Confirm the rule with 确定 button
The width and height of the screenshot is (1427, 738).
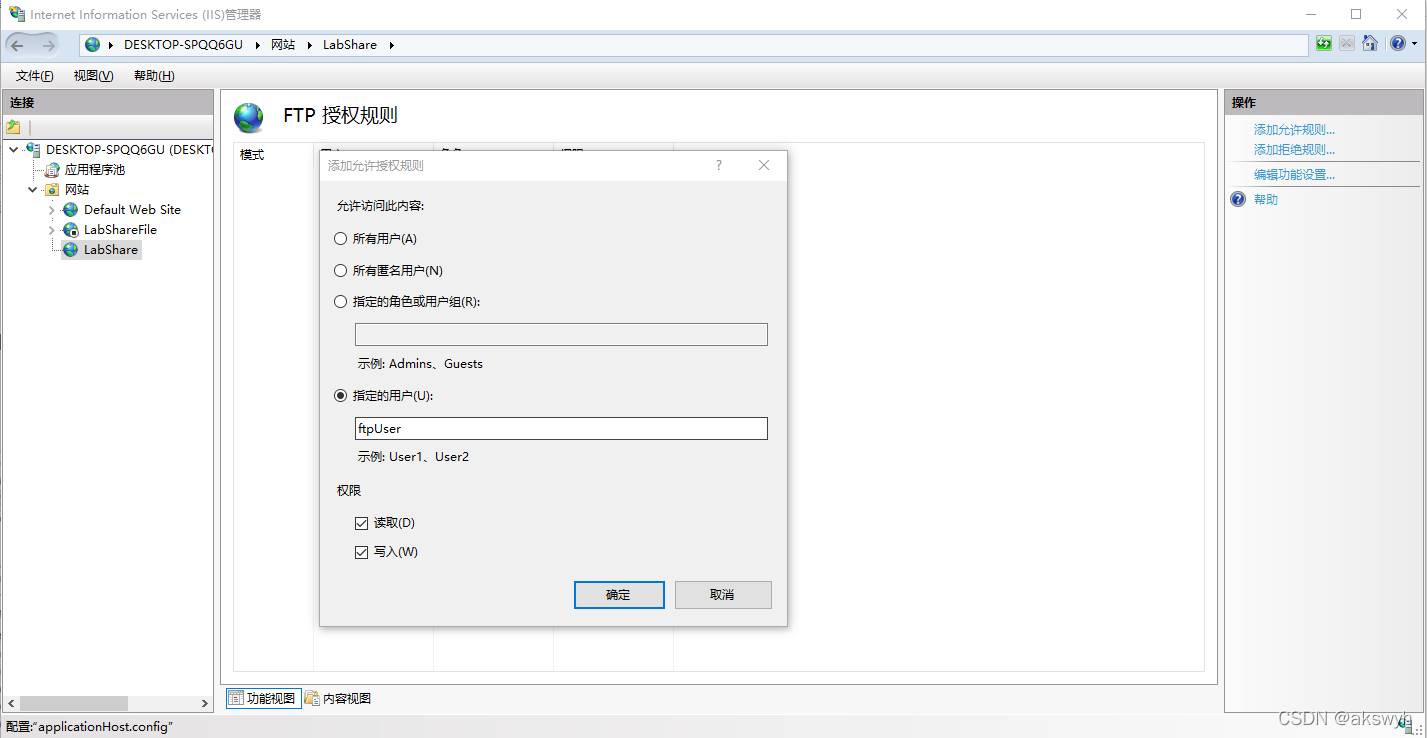point(619,595)
